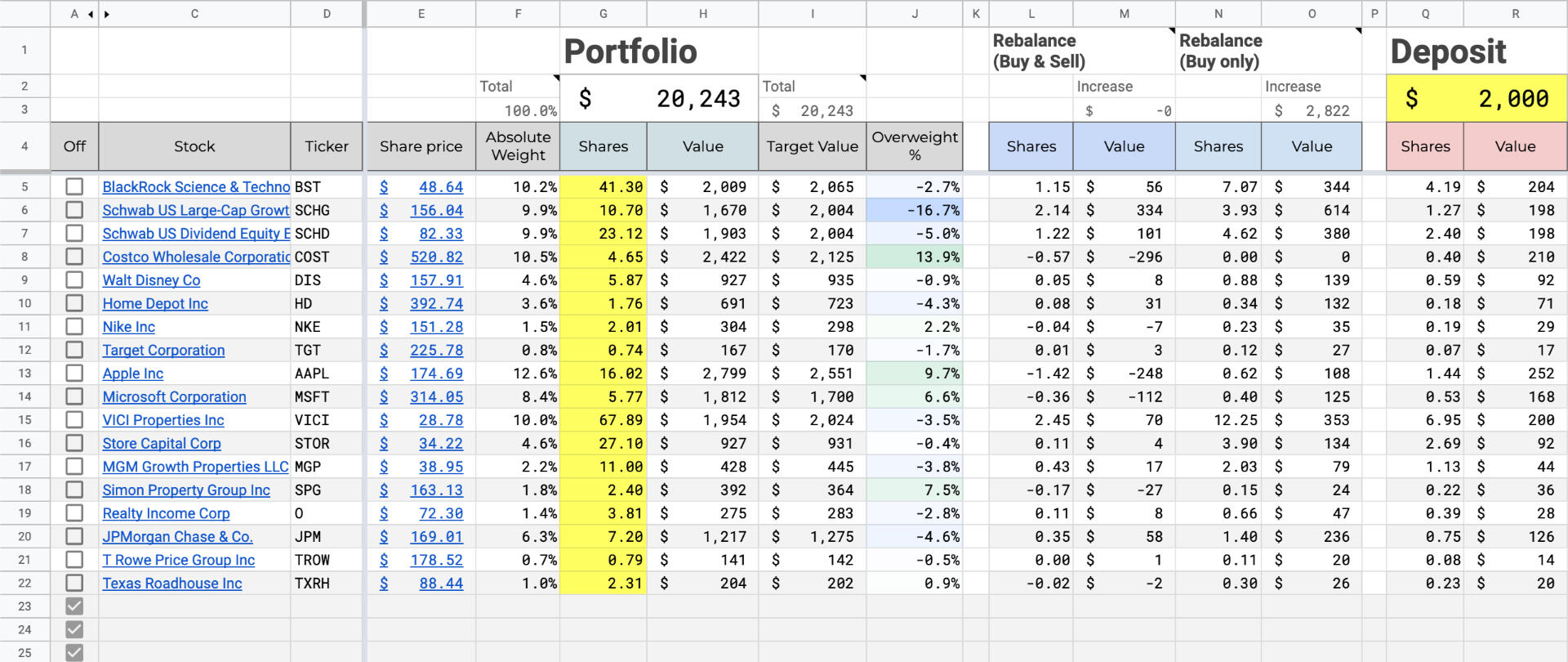Uncheck the checked box in row 24

[x=74, y=630]
